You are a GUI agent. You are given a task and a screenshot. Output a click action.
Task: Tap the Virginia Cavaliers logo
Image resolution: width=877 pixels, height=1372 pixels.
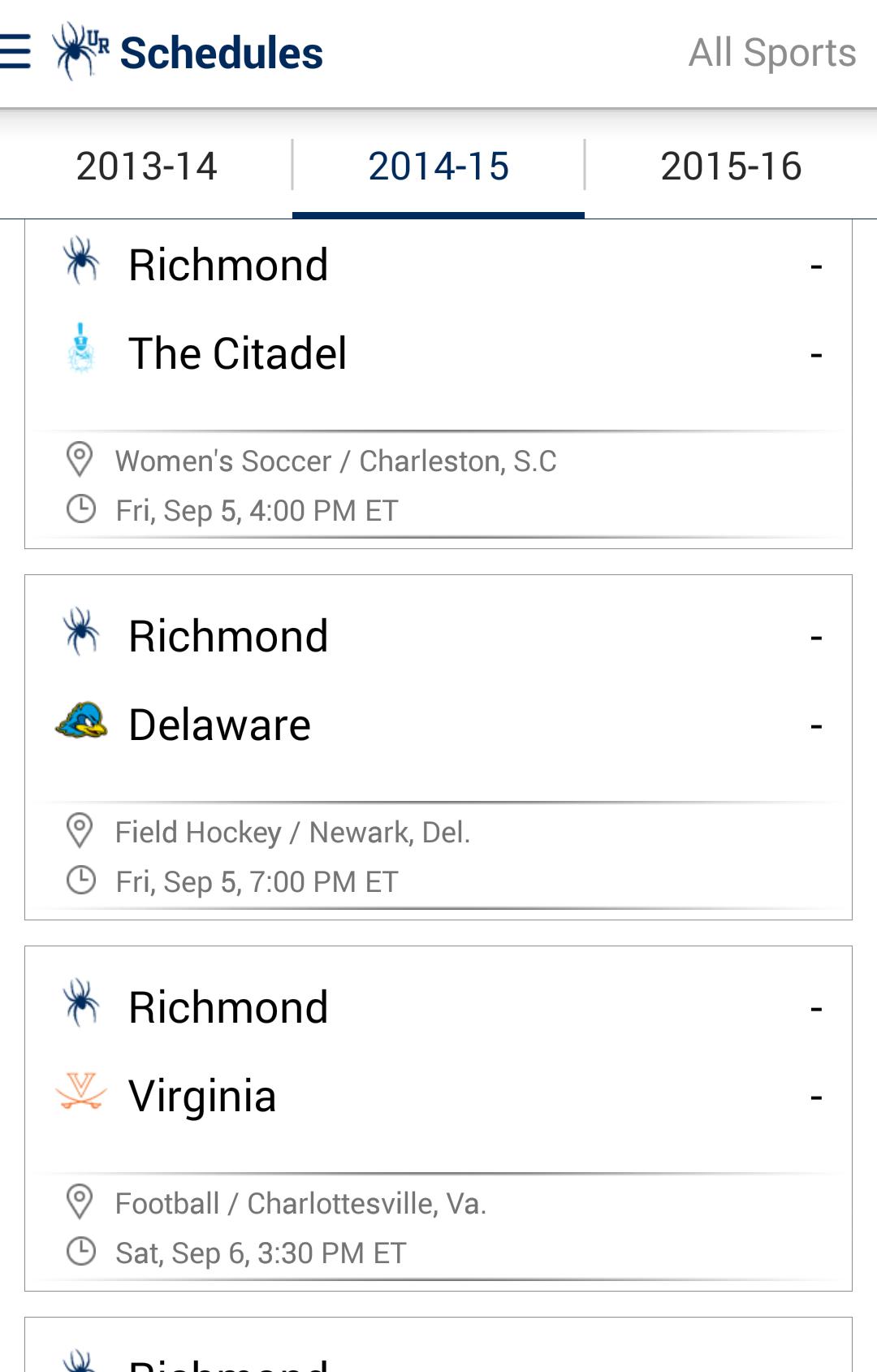point(80,1092)
